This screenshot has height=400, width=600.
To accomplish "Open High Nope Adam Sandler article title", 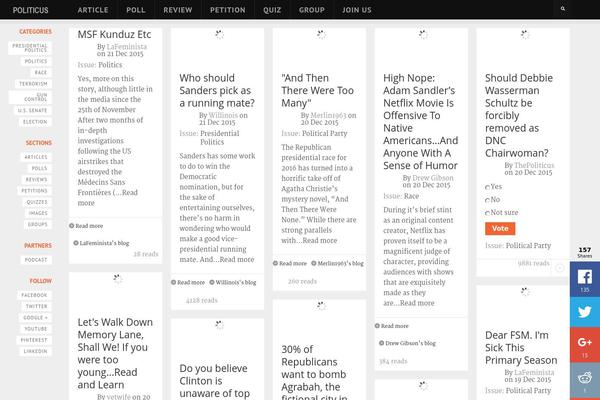I will 421,122.
